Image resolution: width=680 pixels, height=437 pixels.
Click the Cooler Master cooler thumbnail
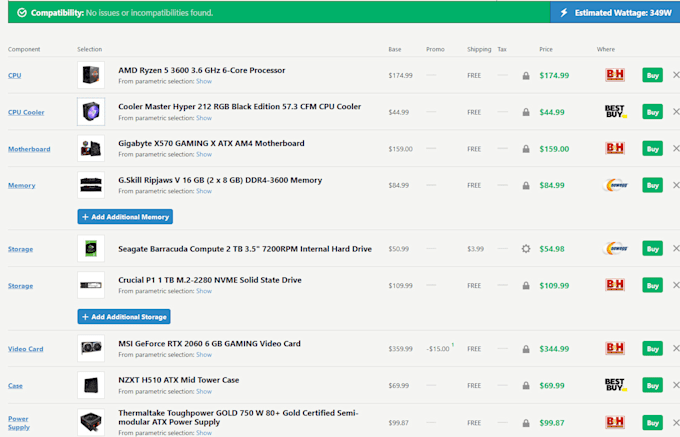pos(91,111)
